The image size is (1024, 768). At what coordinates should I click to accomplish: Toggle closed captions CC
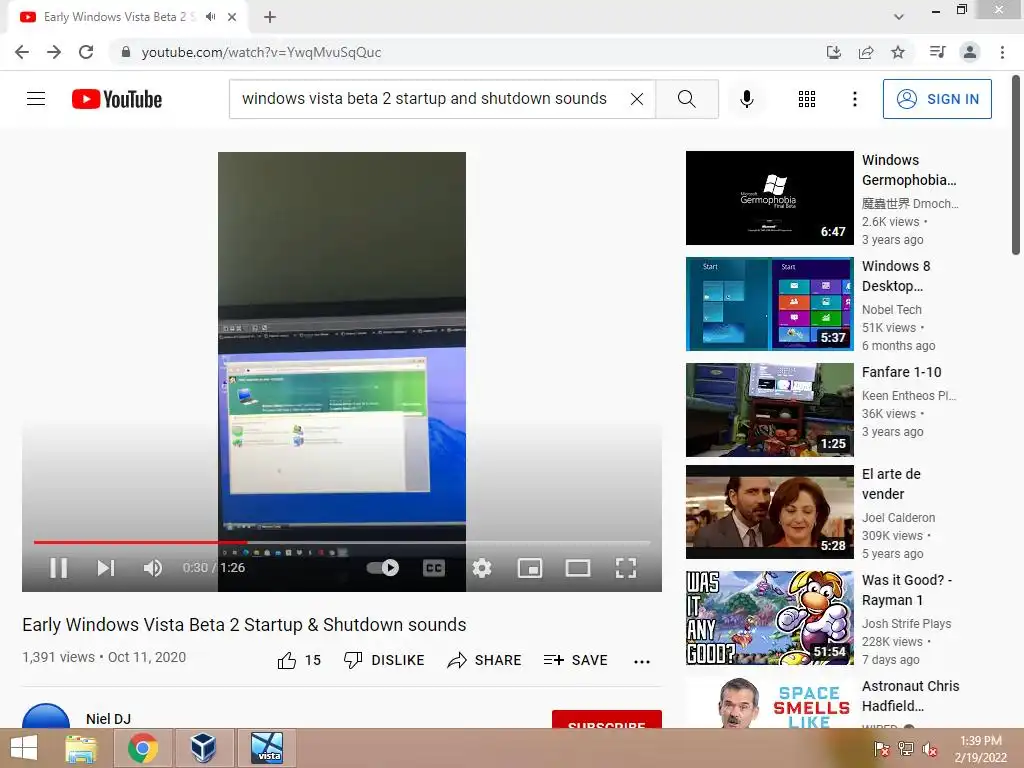(x=434, y=568)
